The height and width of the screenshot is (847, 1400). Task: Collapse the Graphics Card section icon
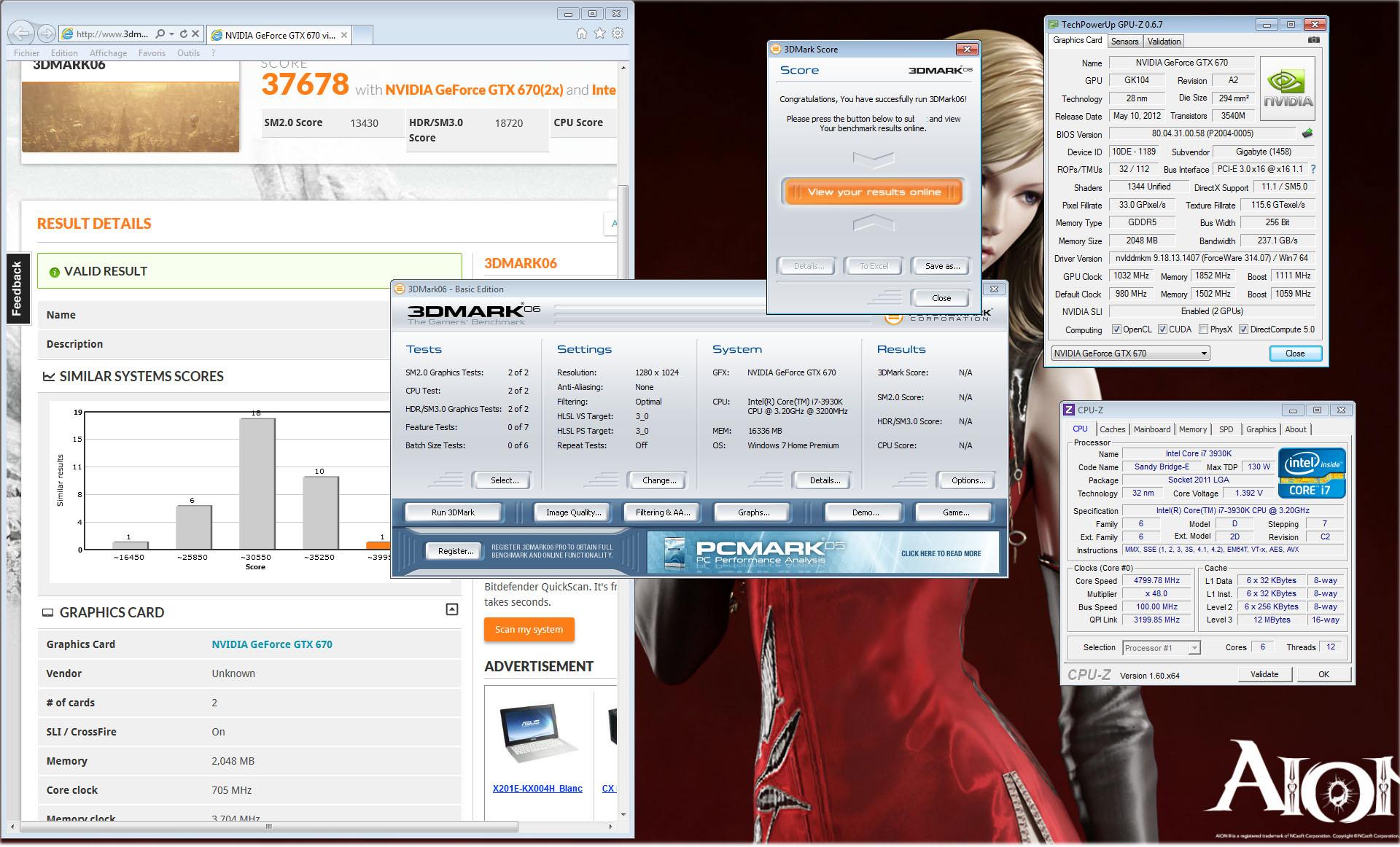click(x=452, y=609)
